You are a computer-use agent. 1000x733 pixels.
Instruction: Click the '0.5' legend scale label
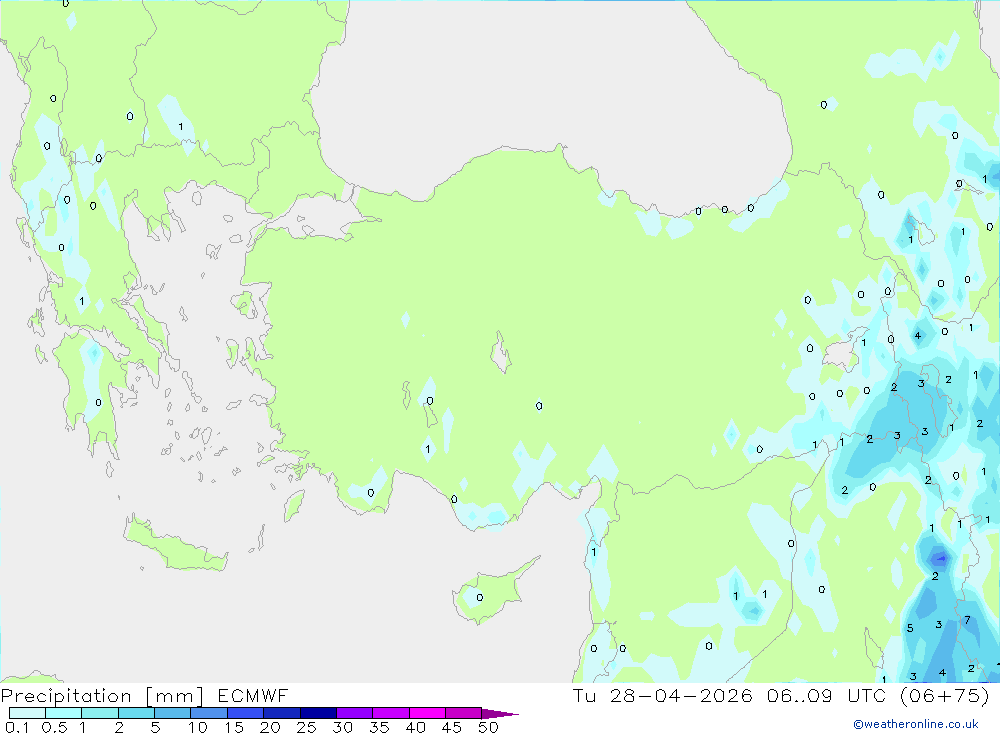pyautogui.click(x=54, y=727)
